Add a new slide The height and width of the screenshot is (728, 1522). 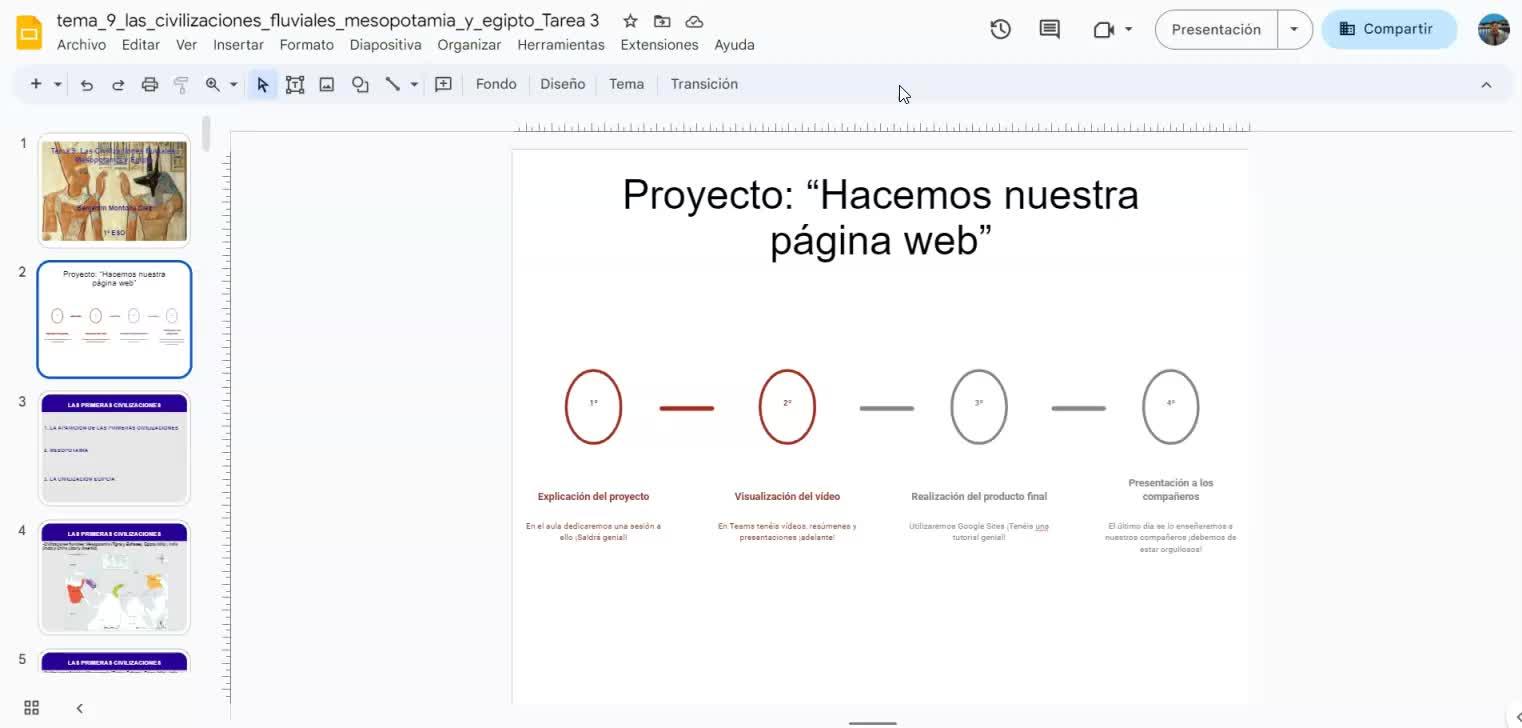(36, 84)
